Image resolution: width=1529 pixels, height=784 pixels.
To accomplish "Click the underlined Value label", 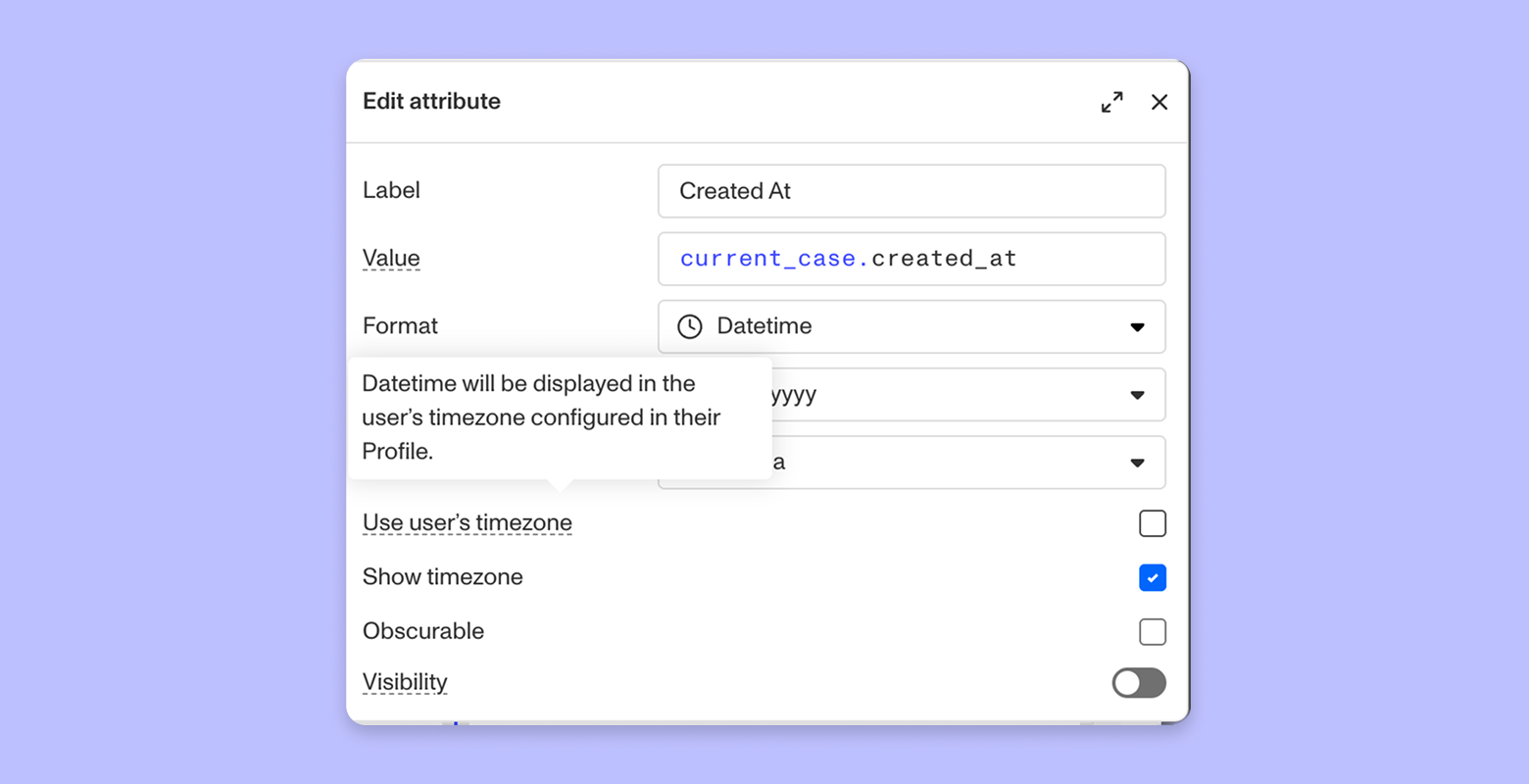I will point(391,258).
